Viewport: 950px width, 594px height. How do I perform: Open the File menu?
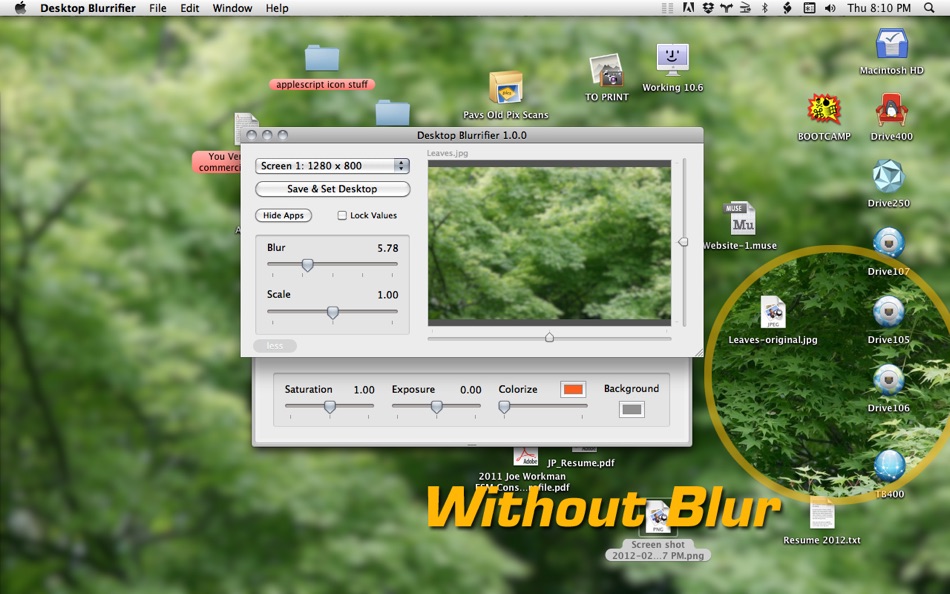pyautogui.click(x=158, y=8)
